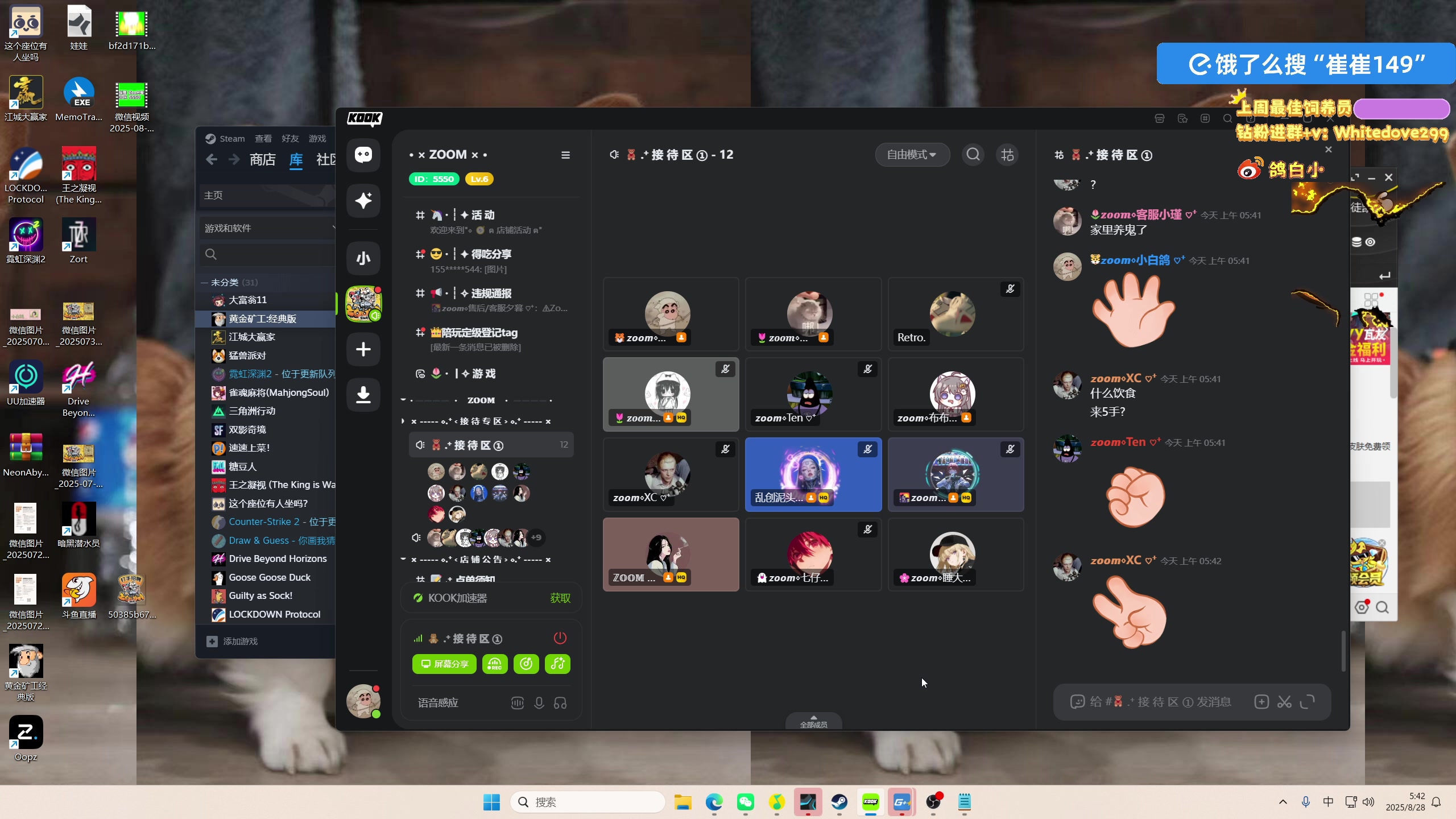Toggle the voice changer soundwave icon
1456x819 pixels.
click(x=517, y=703)
